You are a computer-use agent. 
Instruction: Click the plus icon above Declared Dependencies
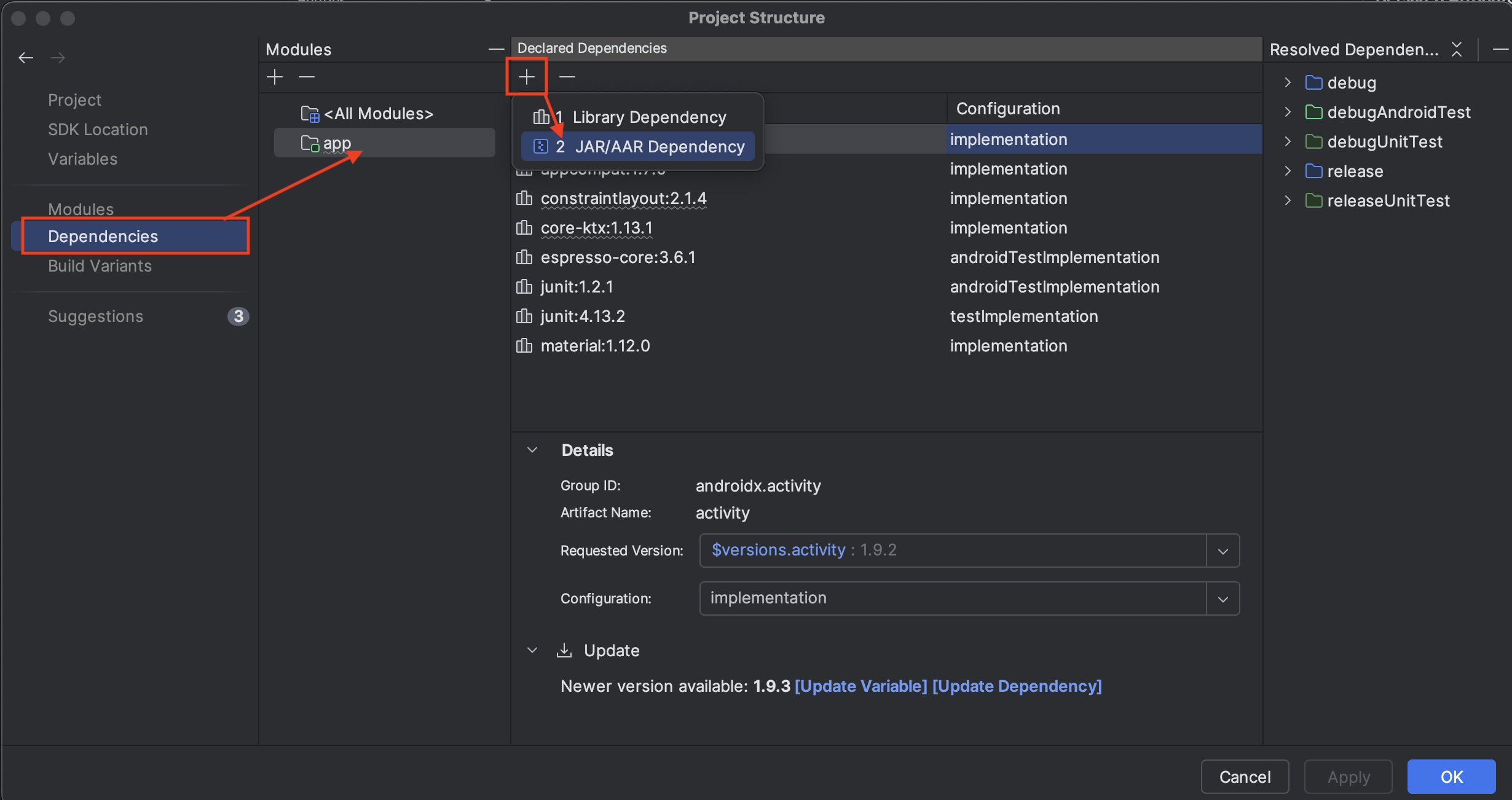[x=526, y=76]
